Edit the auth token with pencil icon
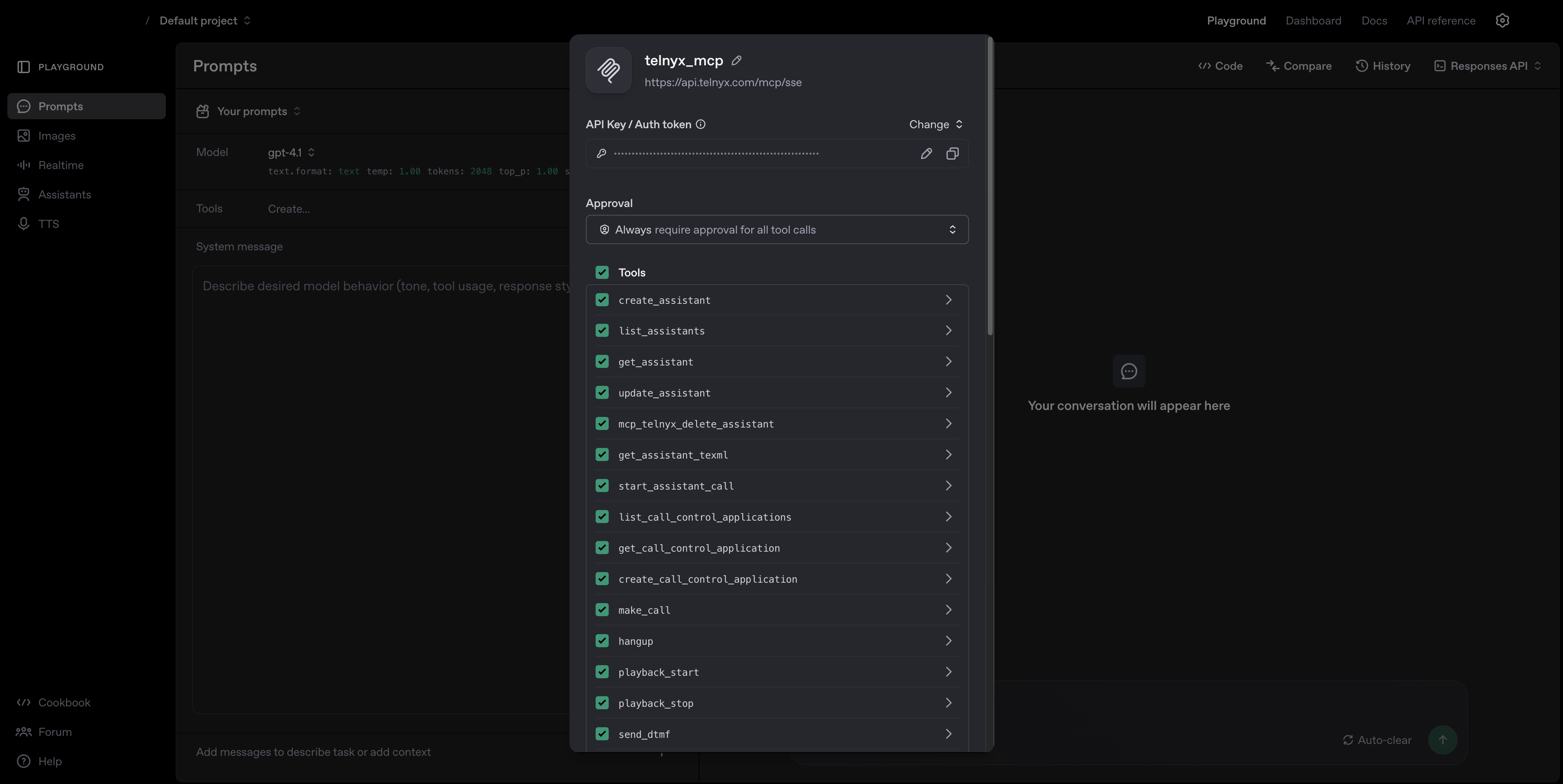1563x784 pixels. (926, 154)
